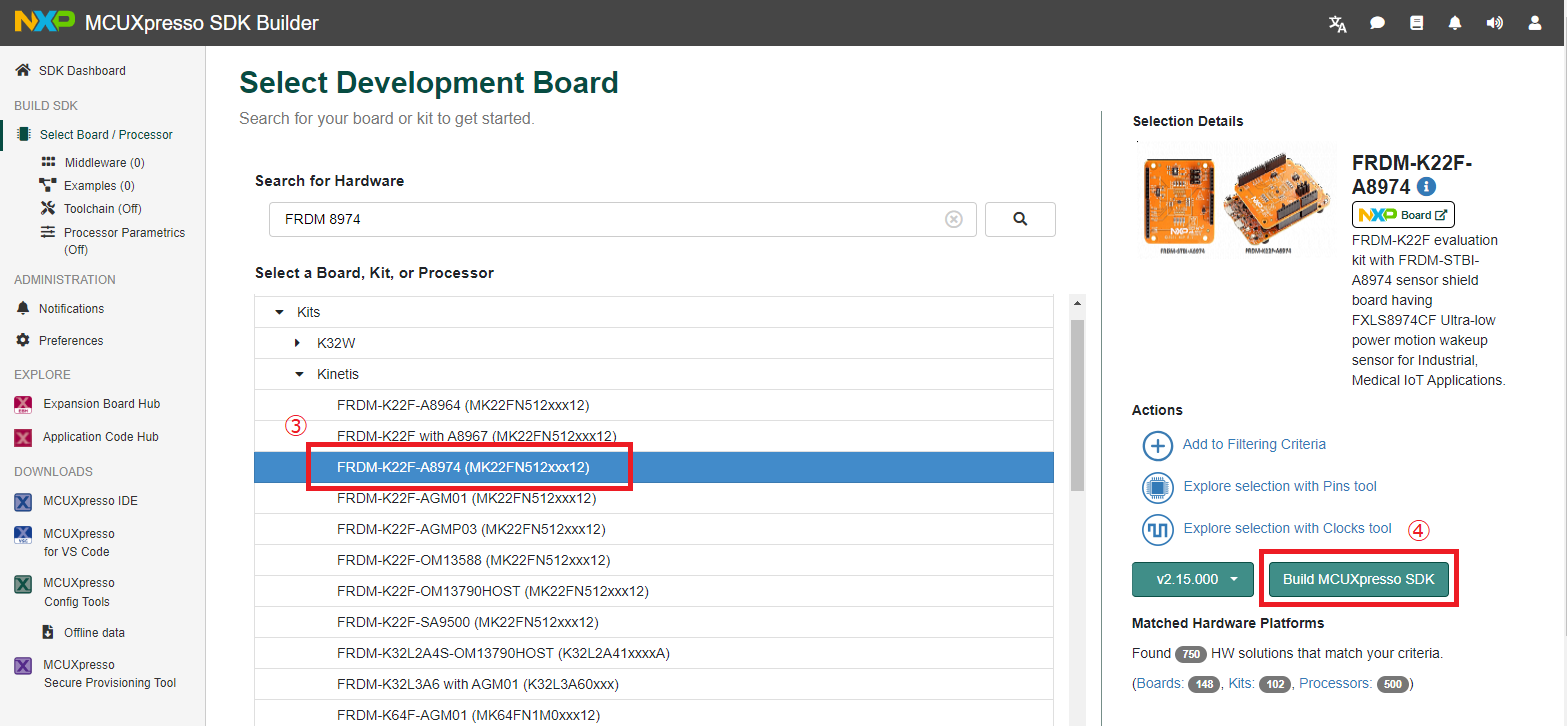Click the magnifier search button
This screenshot has height=726, width=1567.
[1020, 219]
